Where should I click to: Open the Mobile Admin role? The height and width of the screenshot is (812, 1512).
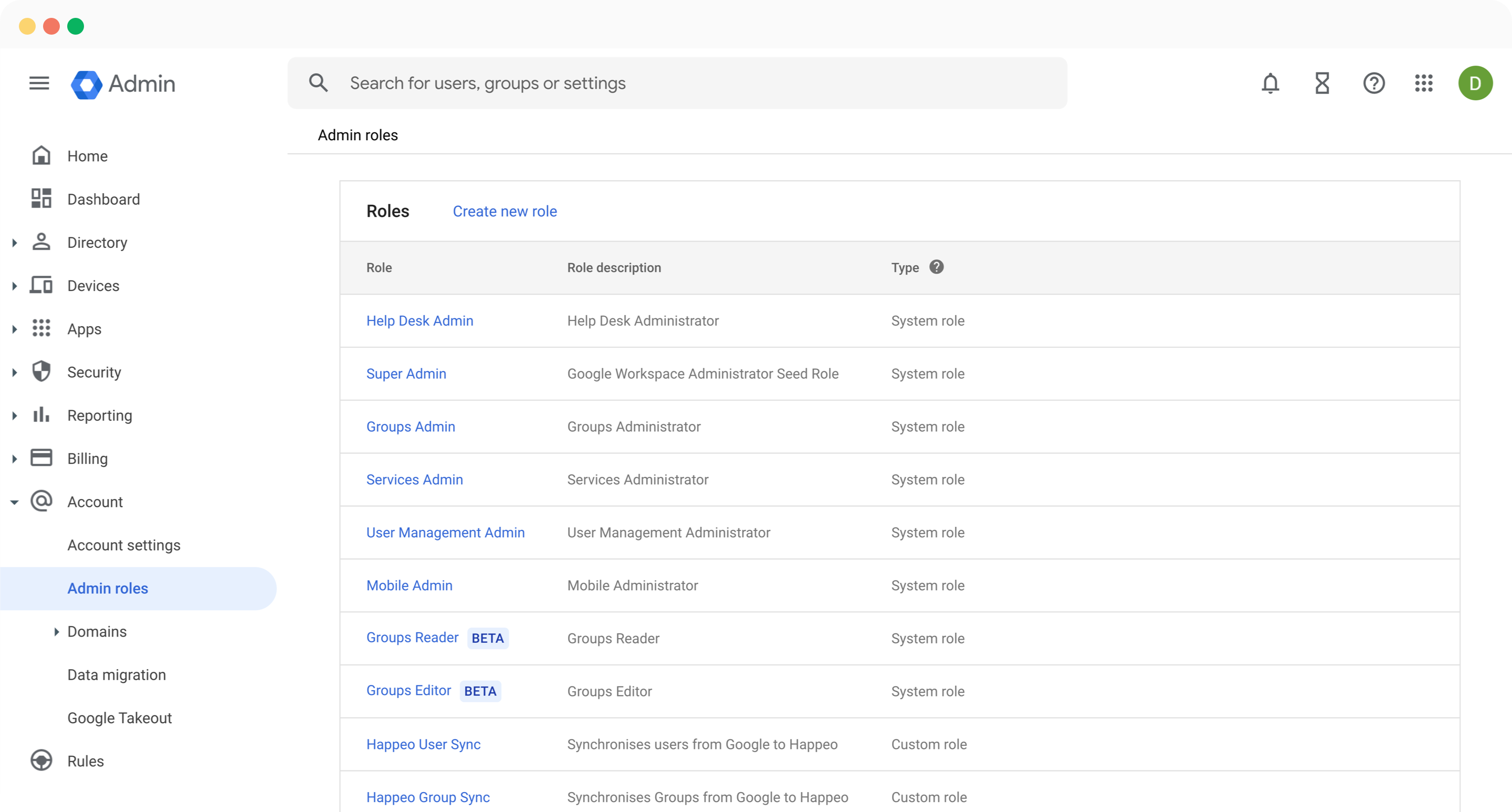tap(409, 586)
